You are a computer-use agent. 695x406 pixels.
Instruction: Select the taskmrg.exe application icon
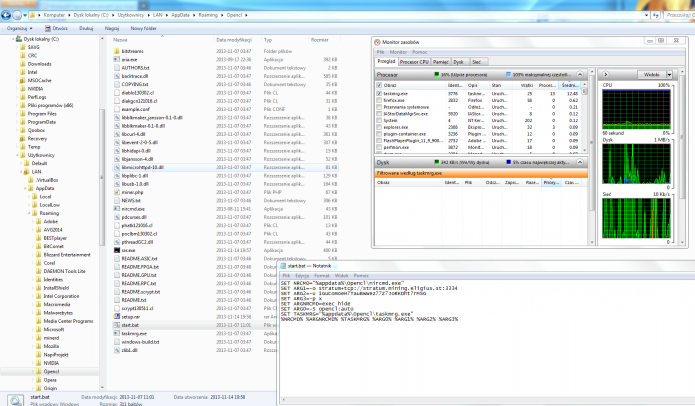point(117,334)
